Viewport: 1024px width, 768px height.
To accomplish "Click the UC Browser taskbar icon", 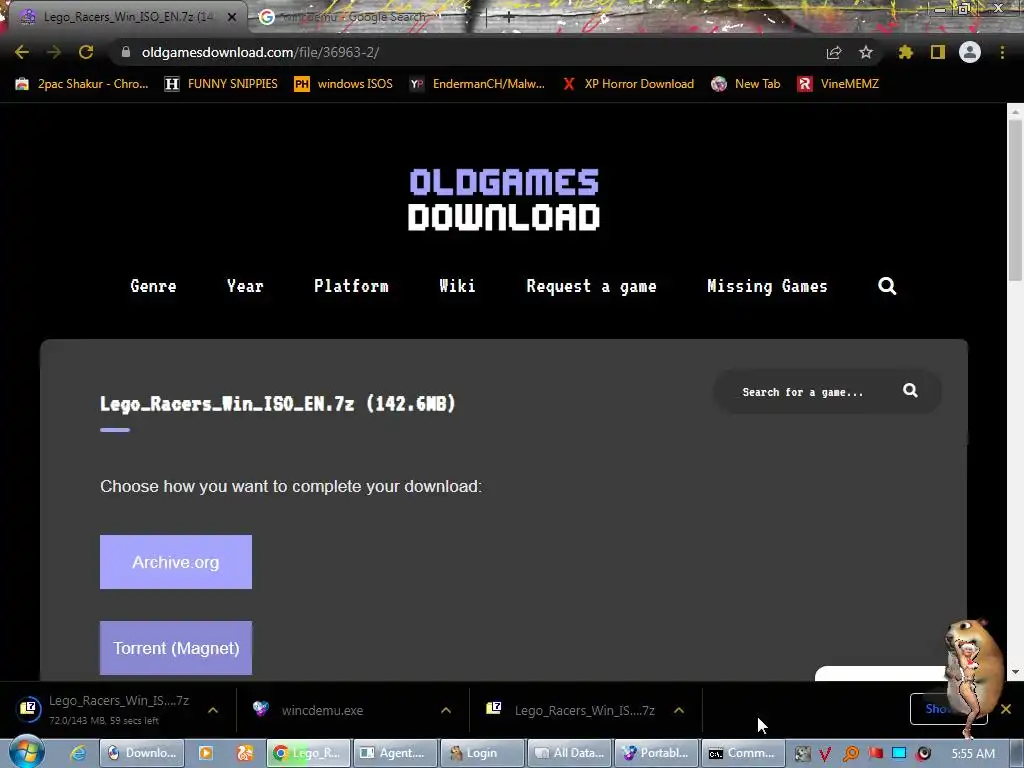I will coord(245,753).
